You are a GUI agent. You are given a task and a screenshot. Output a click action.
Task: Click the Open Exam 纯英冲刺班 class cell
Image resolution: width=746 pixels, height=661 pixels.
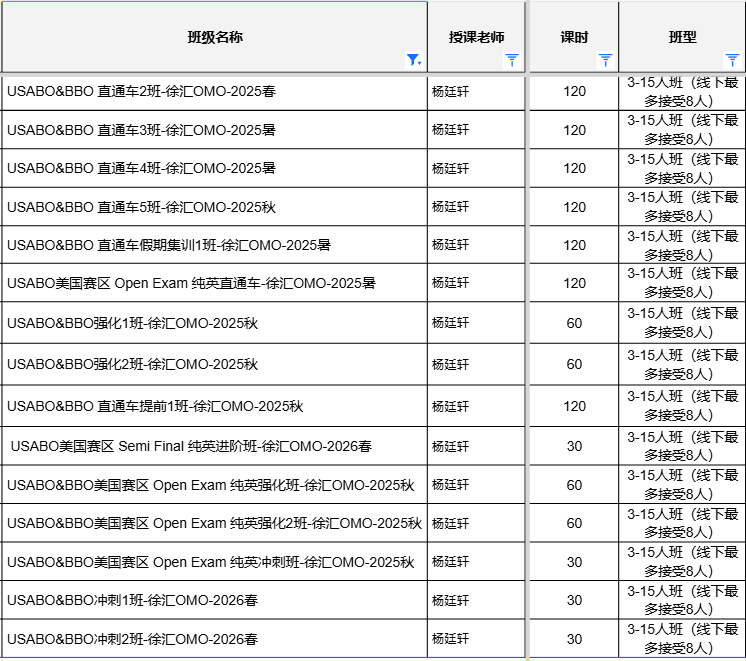[210, 562]
